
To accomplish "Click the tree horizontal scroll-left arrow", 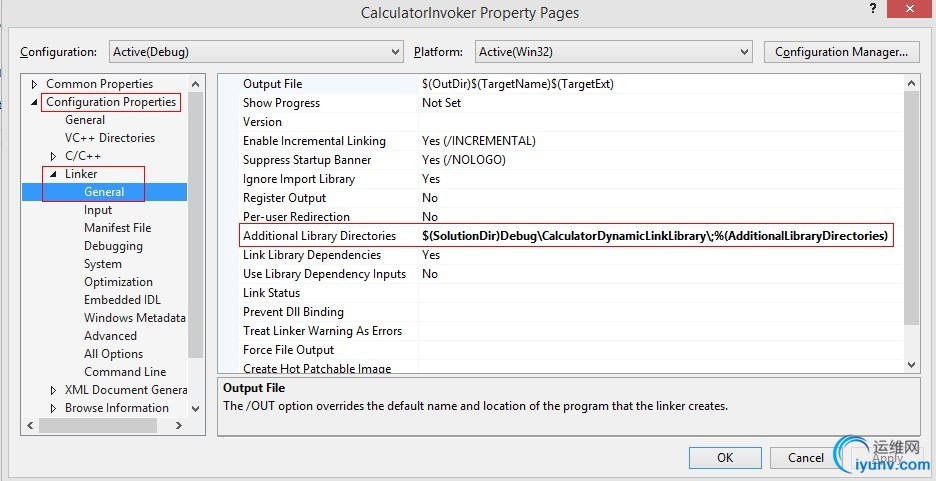I will coord(30,426).
